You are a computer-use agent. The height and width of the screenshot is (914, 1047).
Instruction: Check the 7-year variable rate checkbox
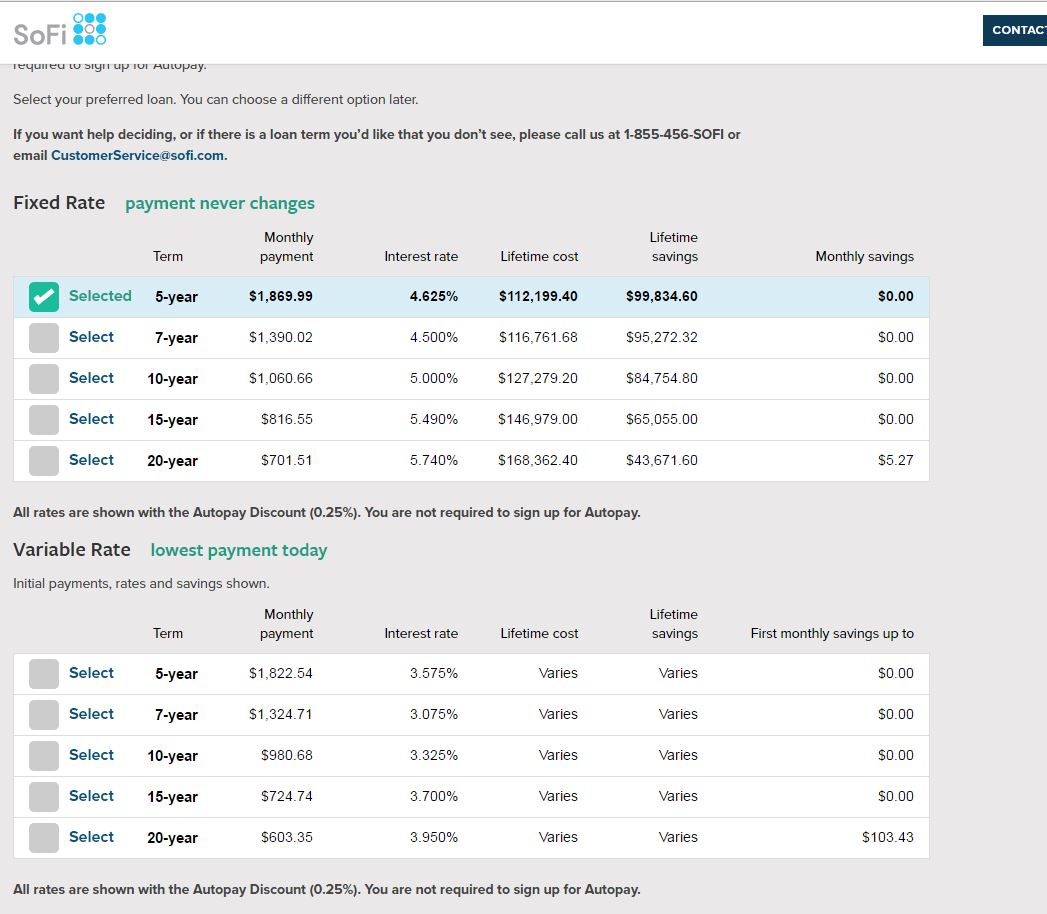pos(44,715)
